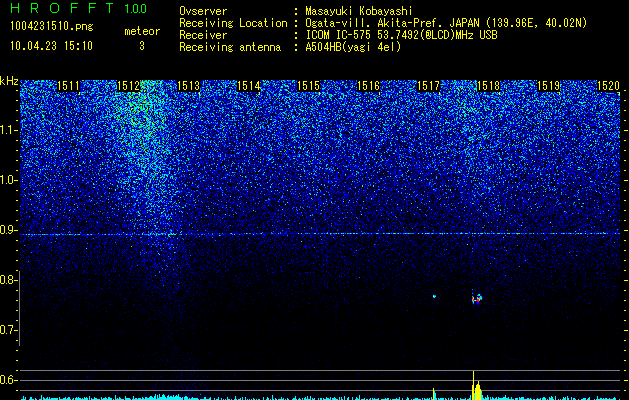
Task: Click the 1512 time marker
Action: pos(128,86)
